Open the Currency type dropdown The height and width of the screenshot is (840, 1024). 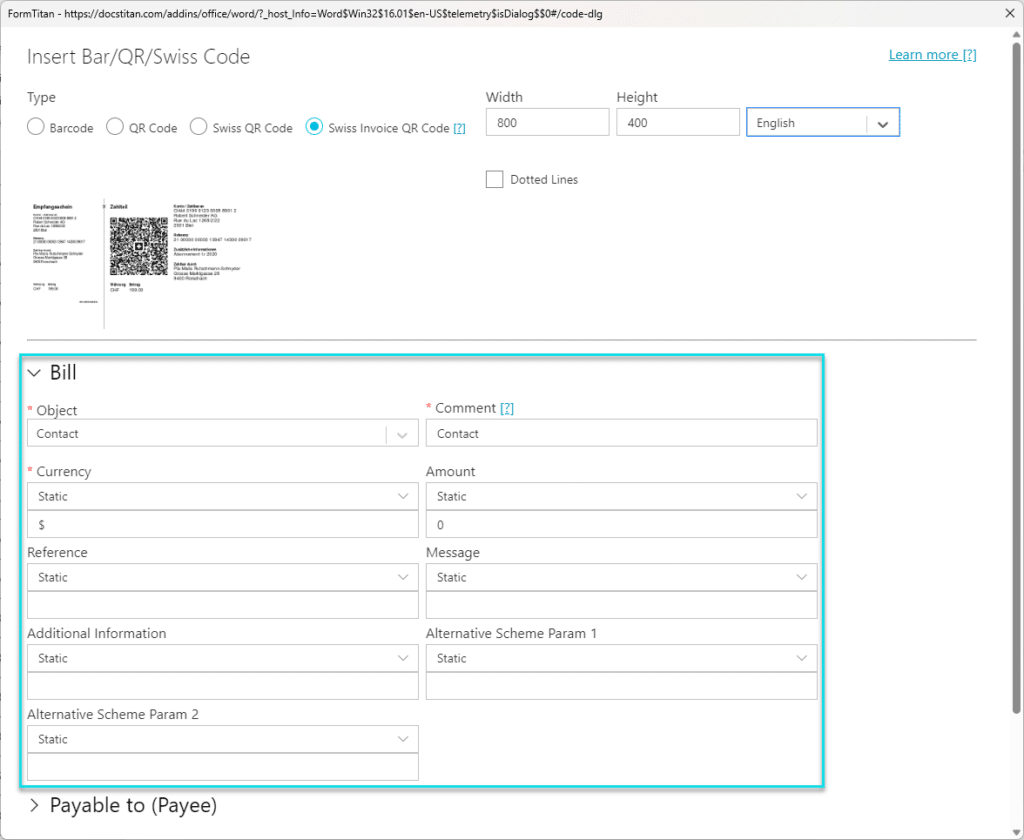pyautogui.click(x=222, y=496)
